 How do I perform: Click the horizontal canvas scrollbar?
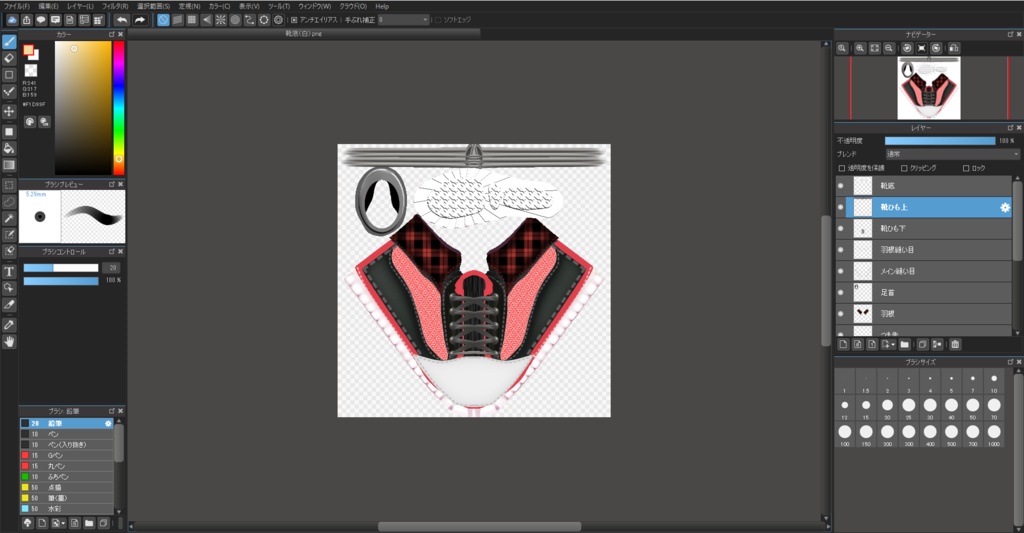pos(479,526)
